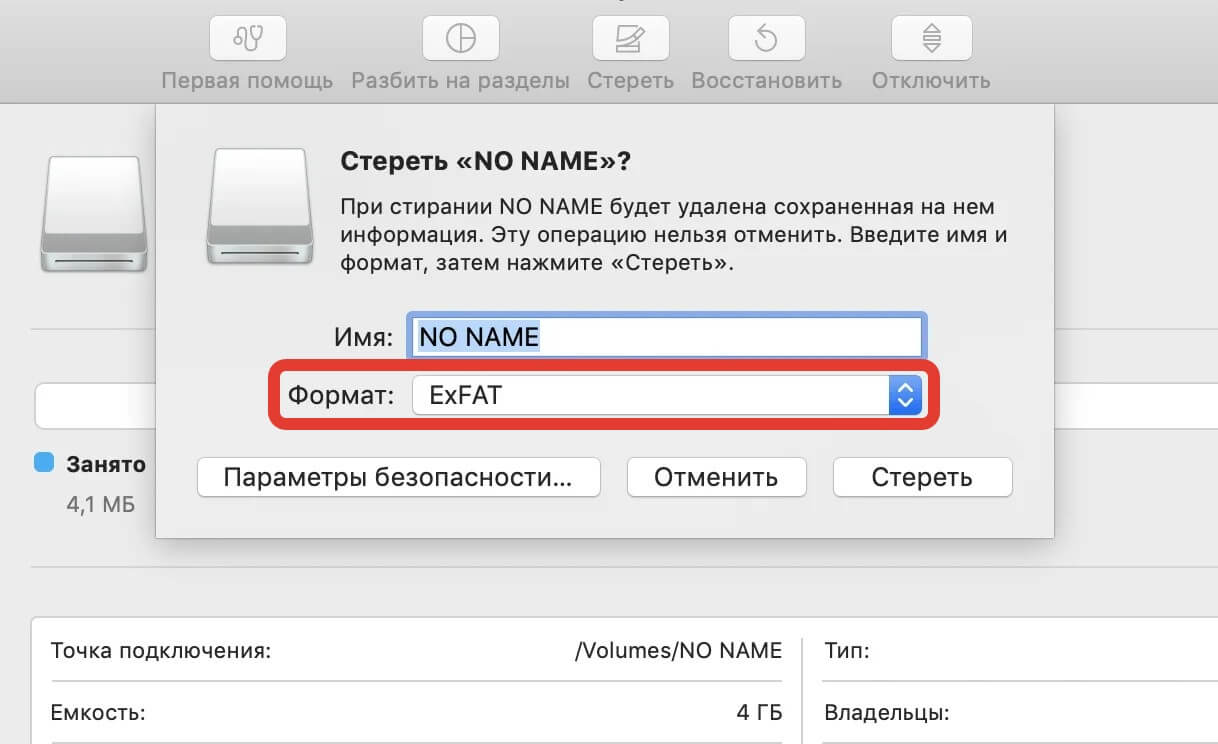Select the drive icon behind the dialog
Viewport: 1218px width, 744px height.
coord(94,213)
